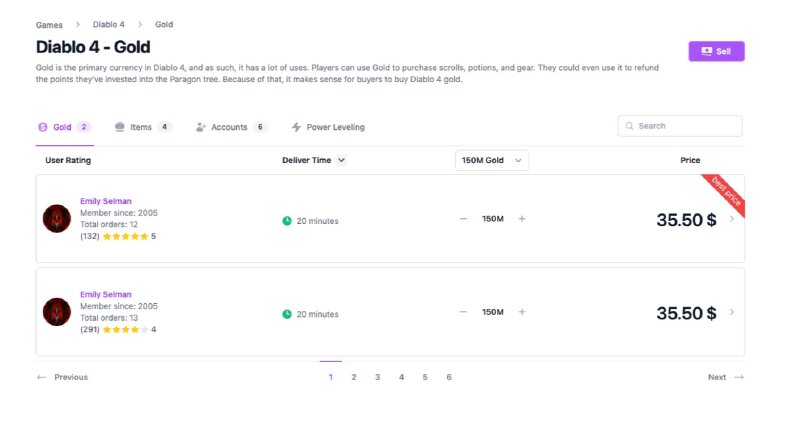The width and height of the screenshot is (793, 446).
Task: Go to page 2
Action: click(354, 377)
